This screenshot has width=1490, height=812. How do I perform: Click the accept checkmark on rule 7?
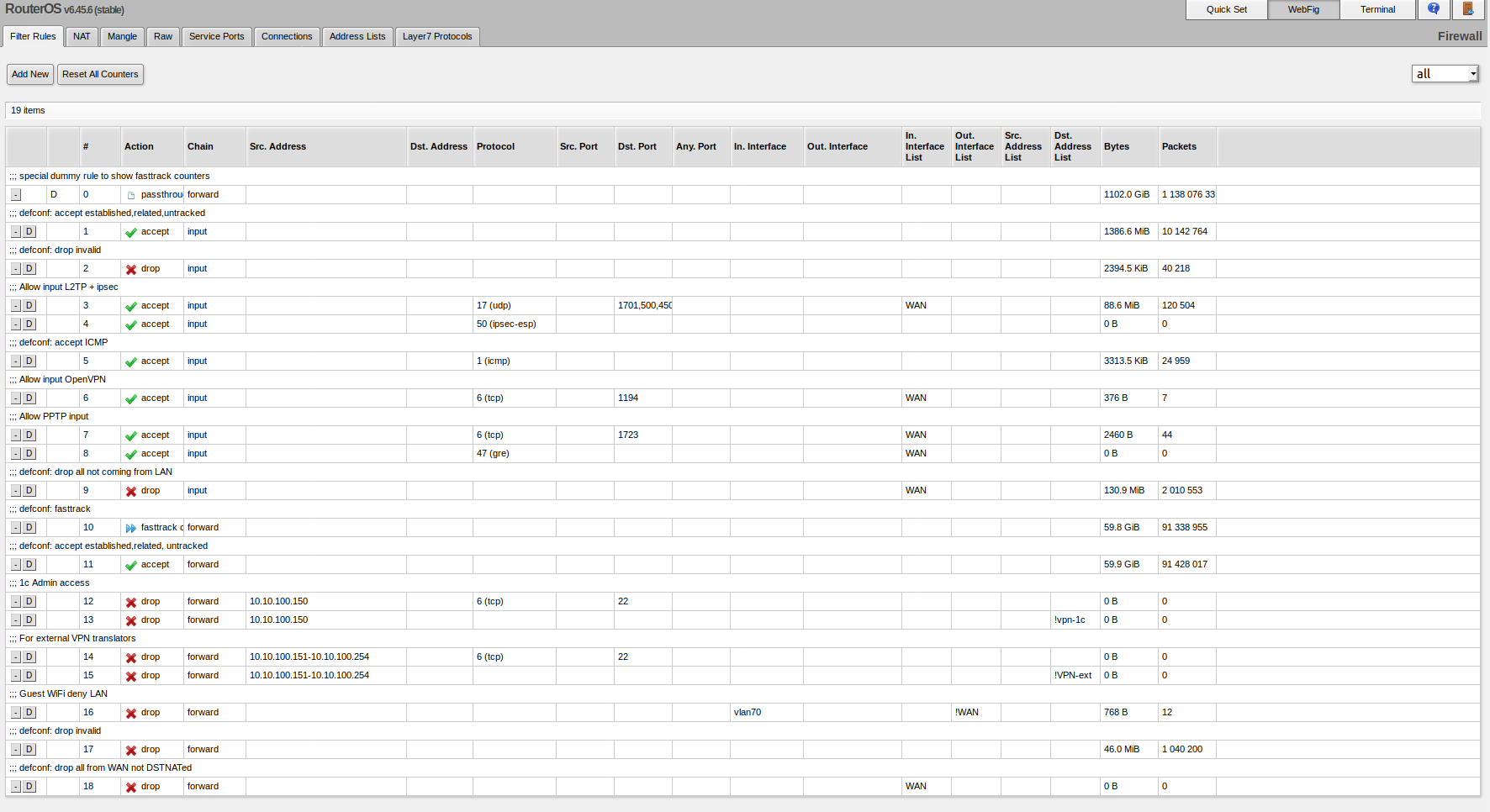click(x=131, y=435)
